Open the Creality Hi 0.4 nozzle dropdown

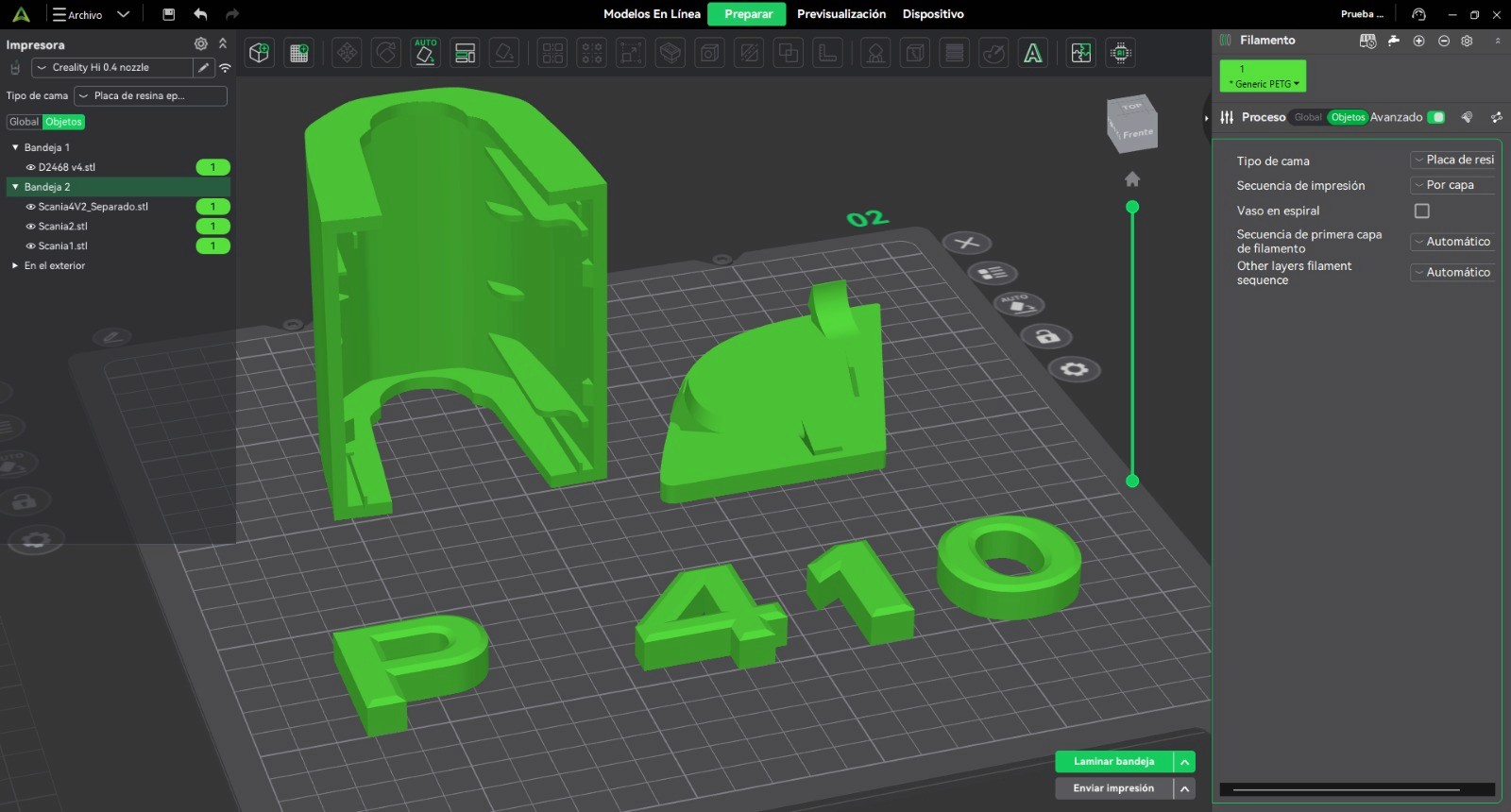[111, 68]
